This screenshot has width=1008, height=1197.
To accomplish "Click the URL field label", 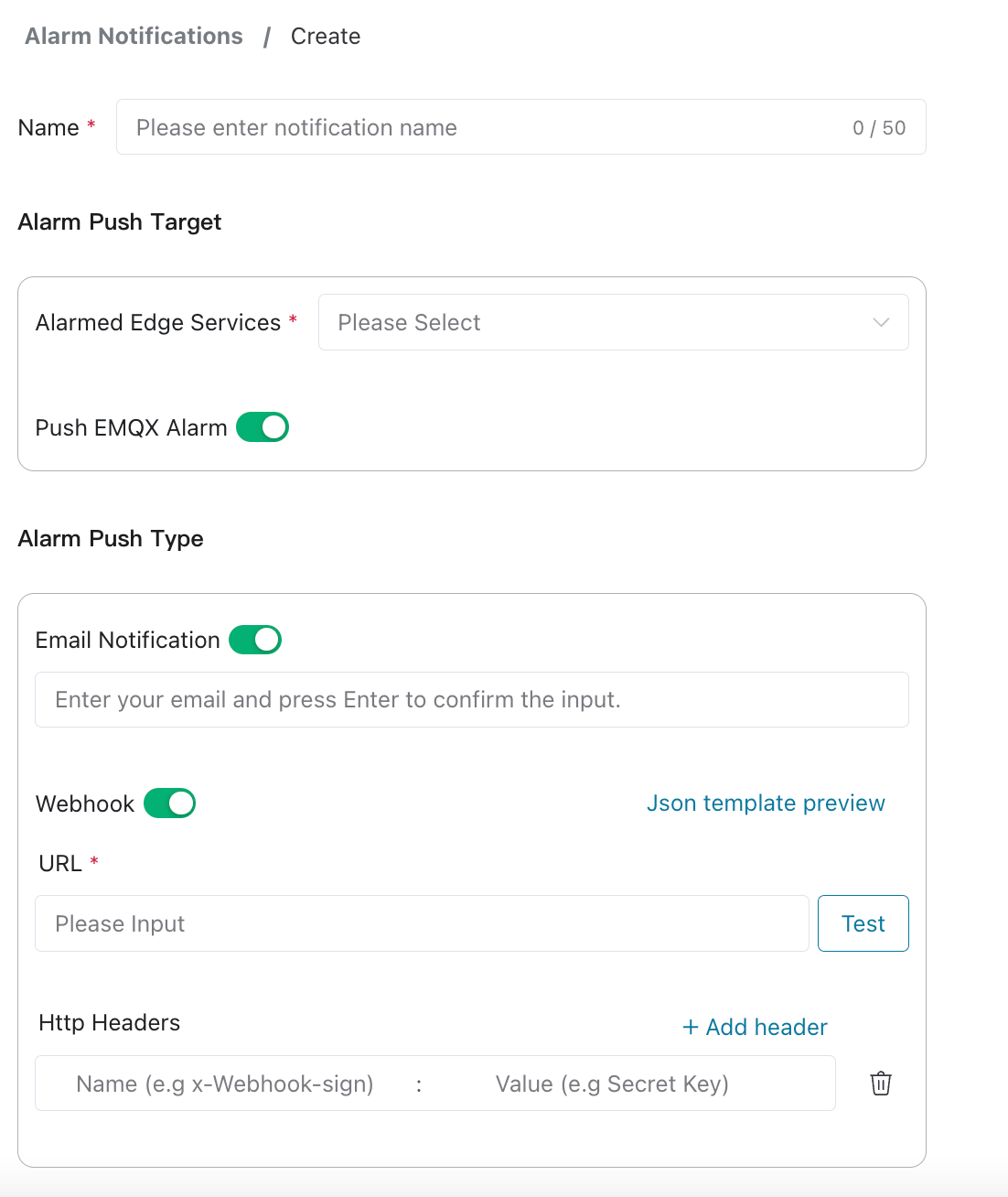I will pyautogui.click(x=60, y=864).
